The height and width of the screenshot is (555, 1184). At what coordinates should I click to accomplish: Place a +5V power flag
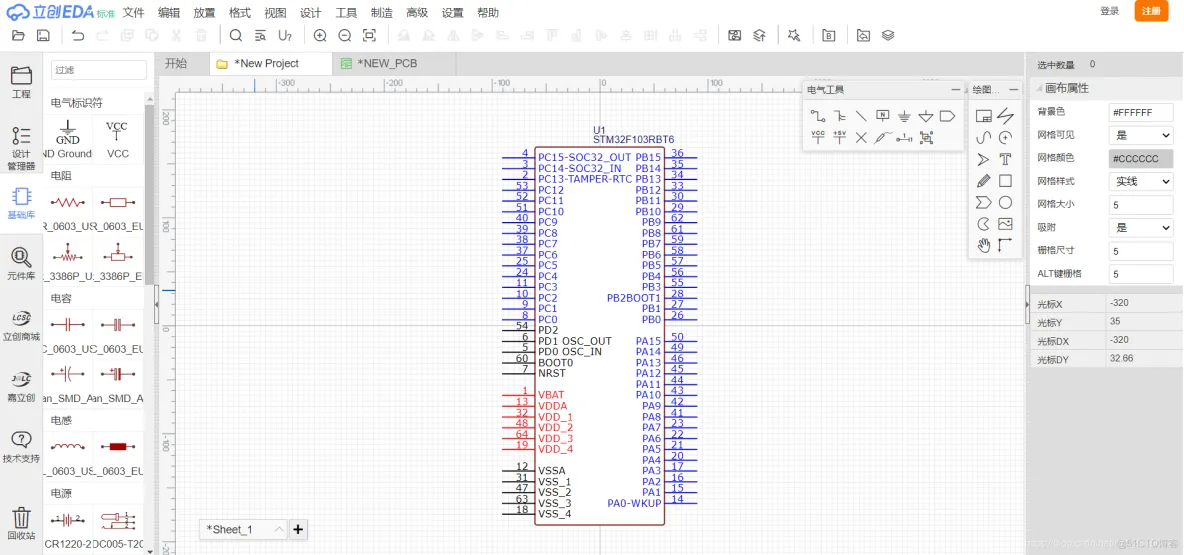click(x=840, y=137)
